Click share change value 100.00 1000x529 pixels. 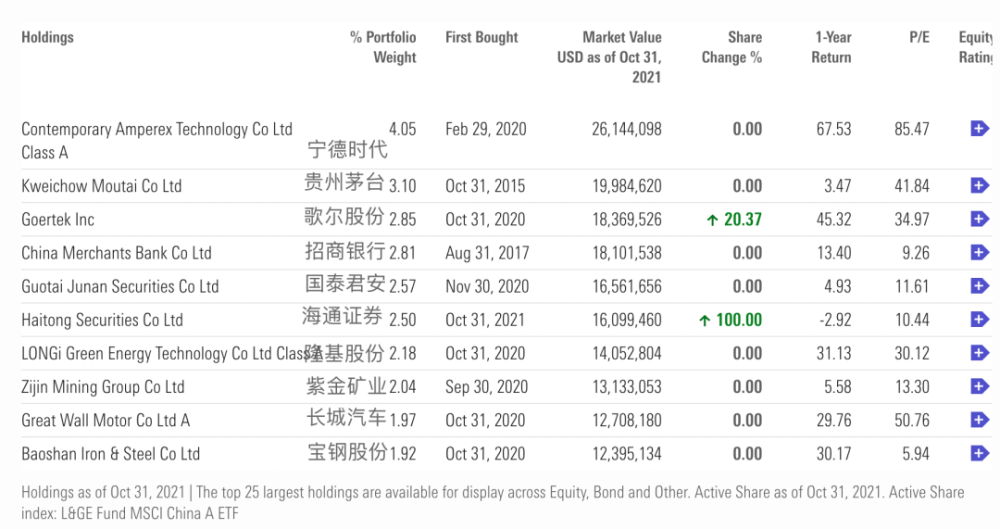[739, 320]
